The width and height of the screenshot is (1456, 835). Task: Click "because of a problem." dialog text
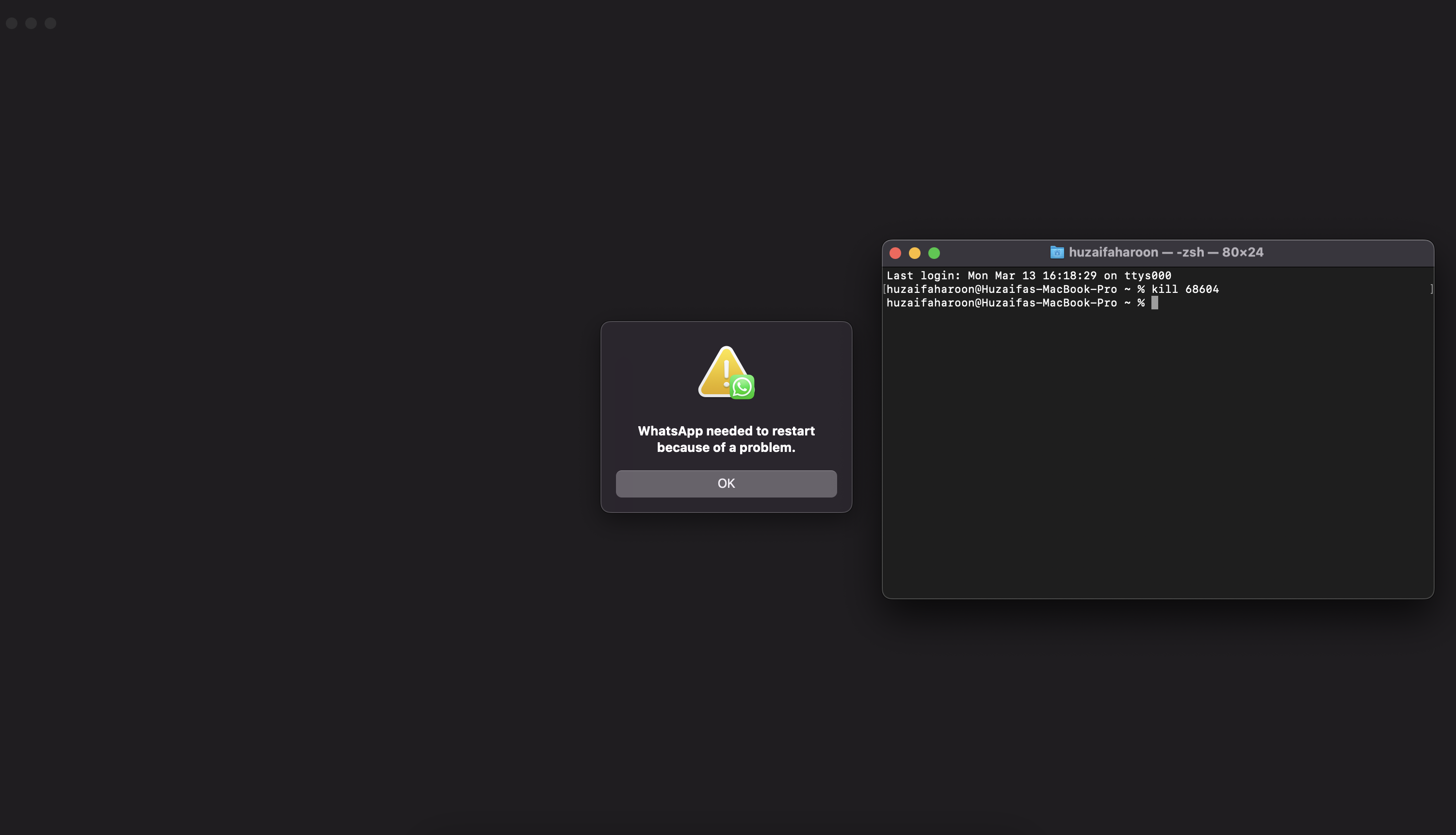click(726, 448)
